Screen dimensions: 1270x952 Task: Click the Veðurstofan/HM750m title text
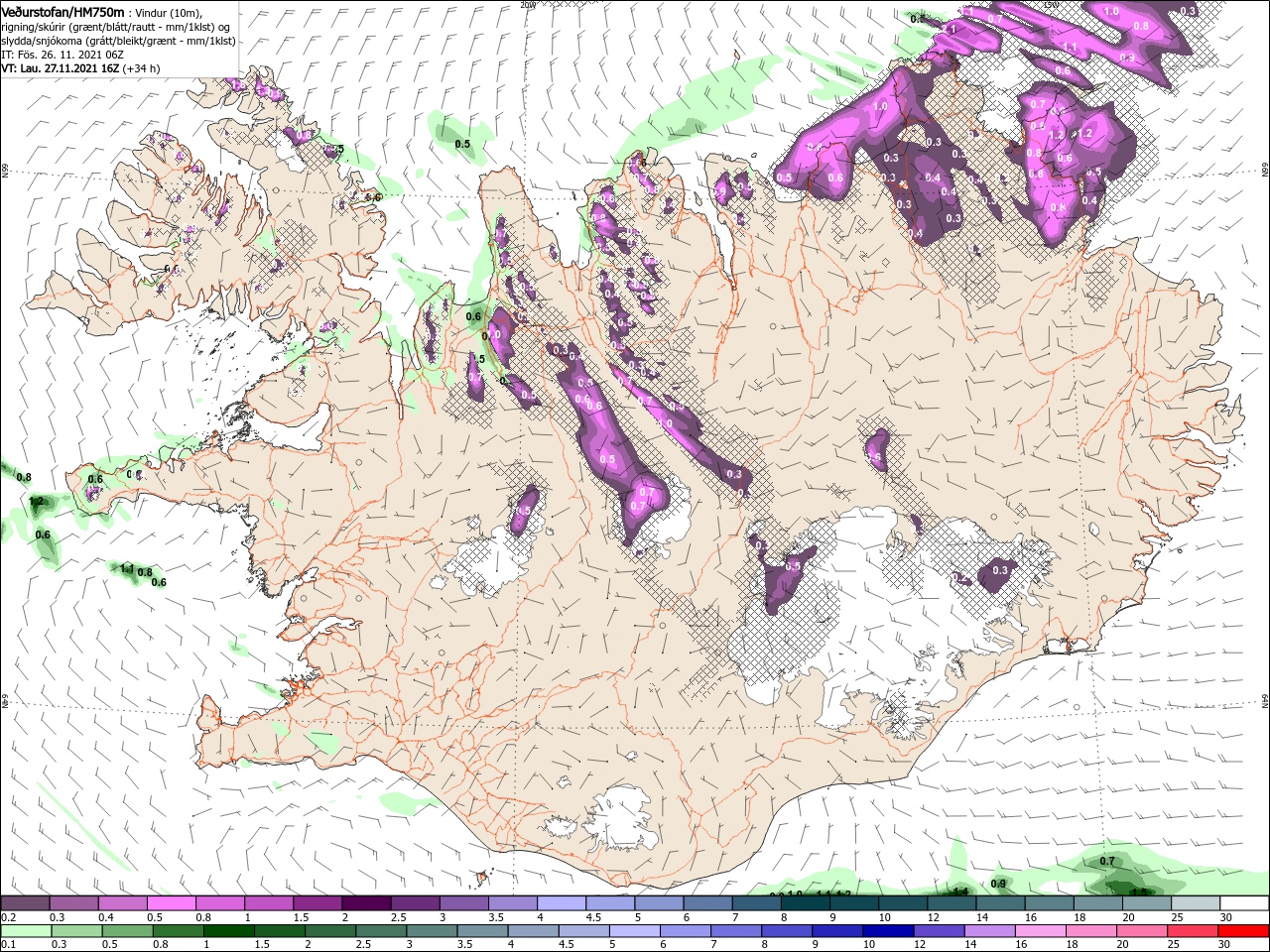pos(63,12)
